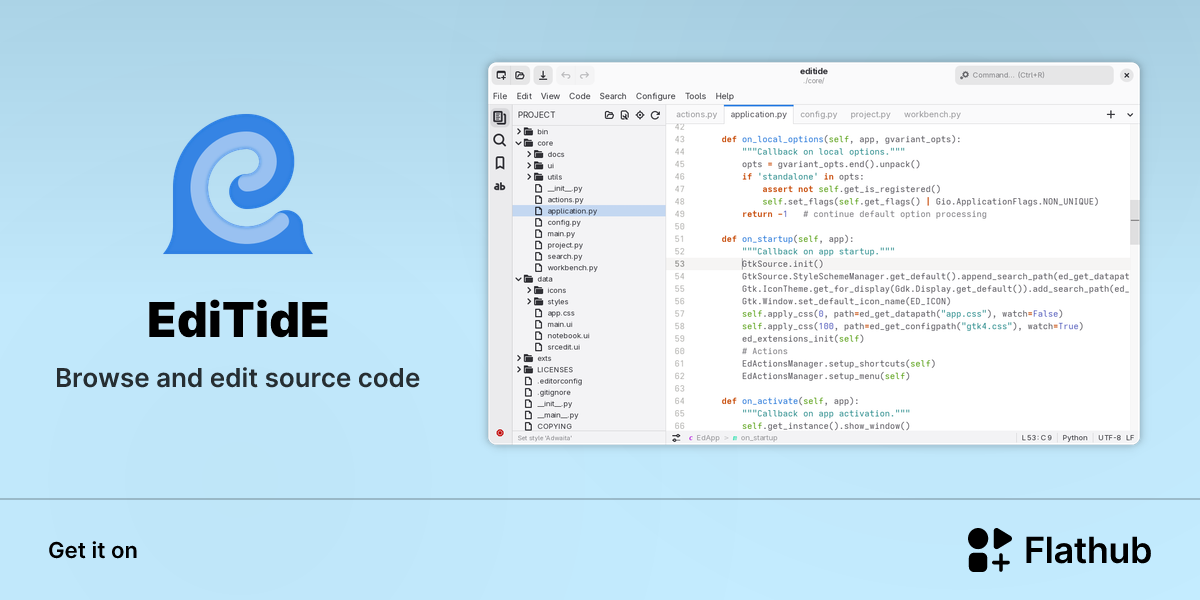
Task: Click the new window icon in header
Action: click(501, 75)
